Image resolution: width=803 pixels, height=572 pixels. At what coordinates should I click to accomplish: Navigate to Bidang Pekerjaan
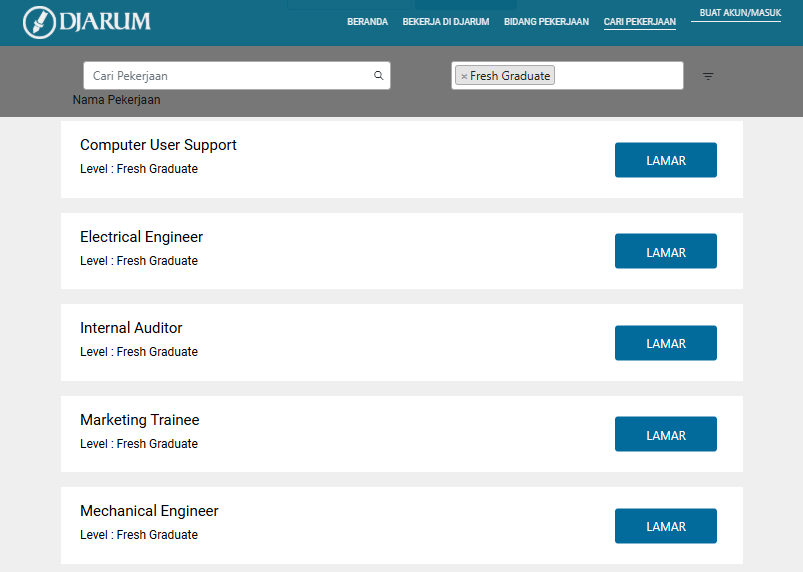coord(546,22)
